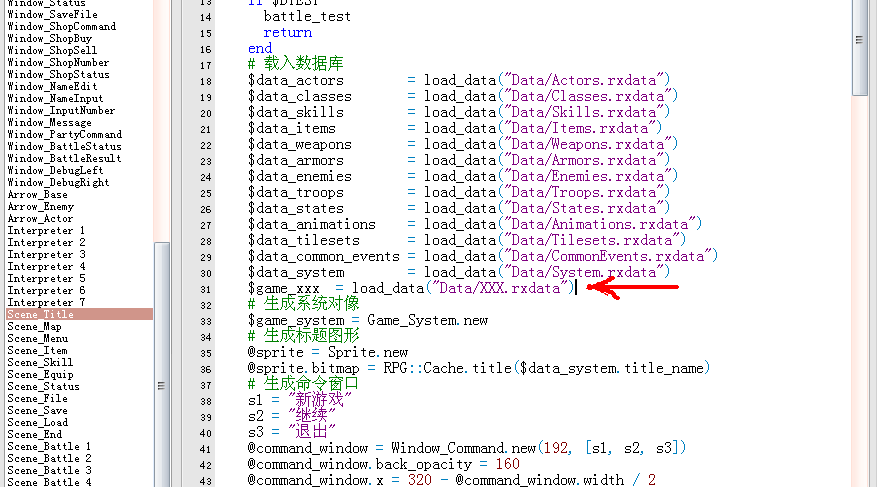877x487 pixels.
Task: Click the Data/Animations.rxdata string
Action: click(x=602, y=225)
